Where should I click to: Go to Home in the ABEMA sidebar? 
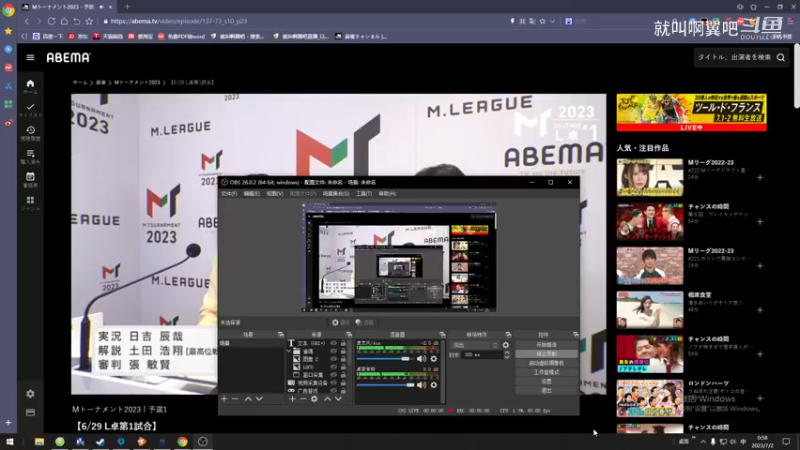[30, 86]
